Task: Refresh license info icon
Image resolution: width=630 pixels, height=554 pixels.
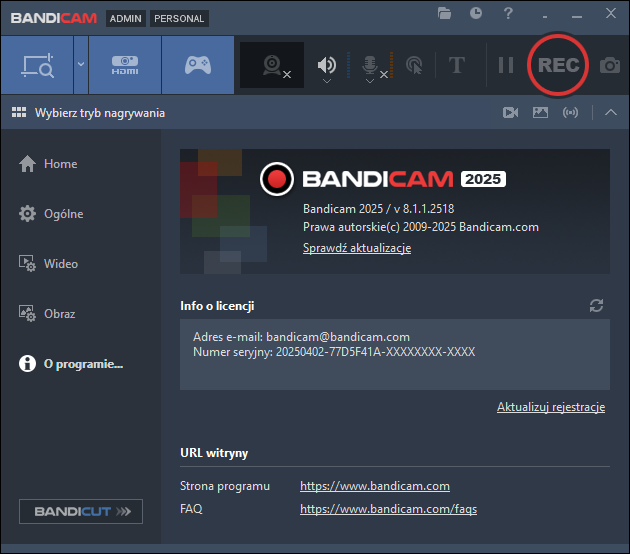Action: [x=596, y=305]
